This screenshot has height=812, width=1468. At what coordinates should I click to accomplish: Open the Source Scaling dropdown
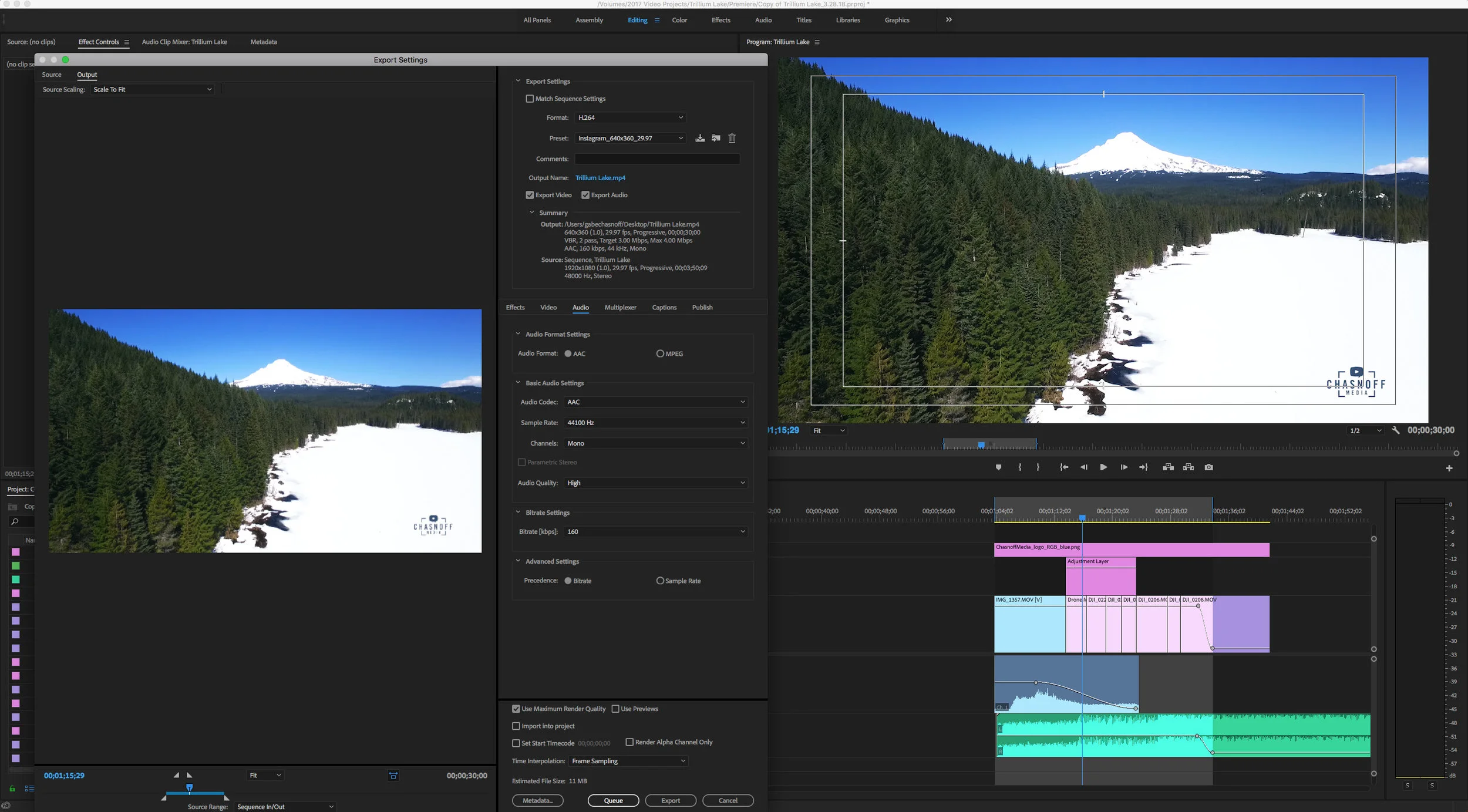pos(152,89)
